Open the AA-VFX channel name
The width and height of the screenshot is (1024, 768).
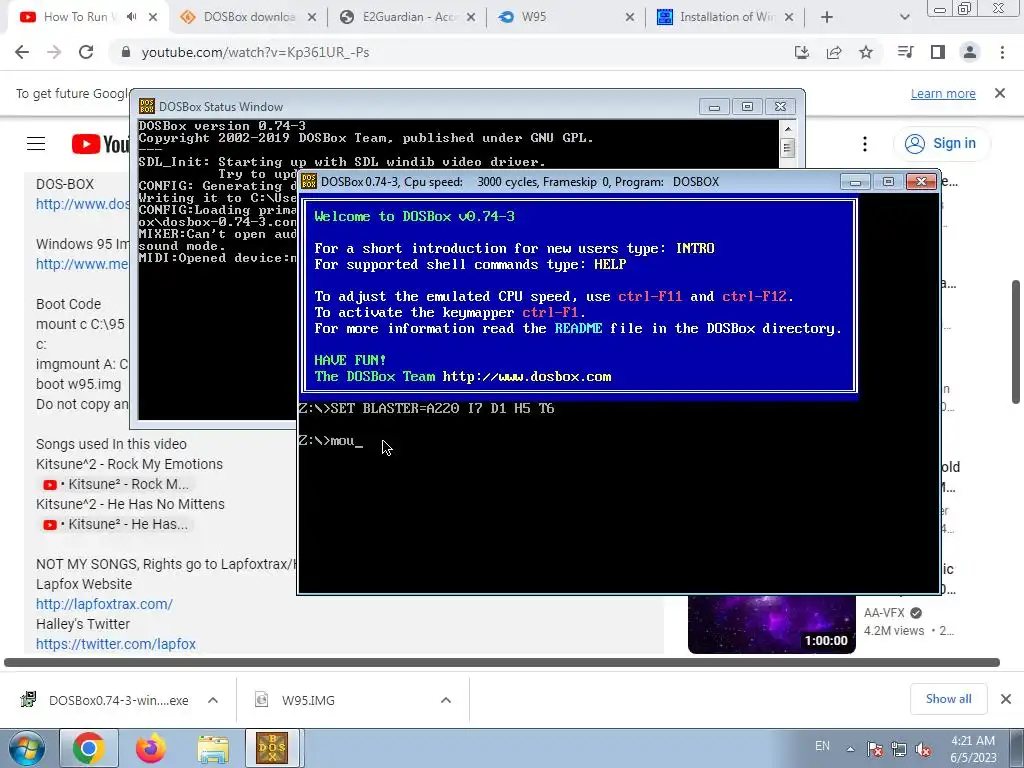coord(884,613)
